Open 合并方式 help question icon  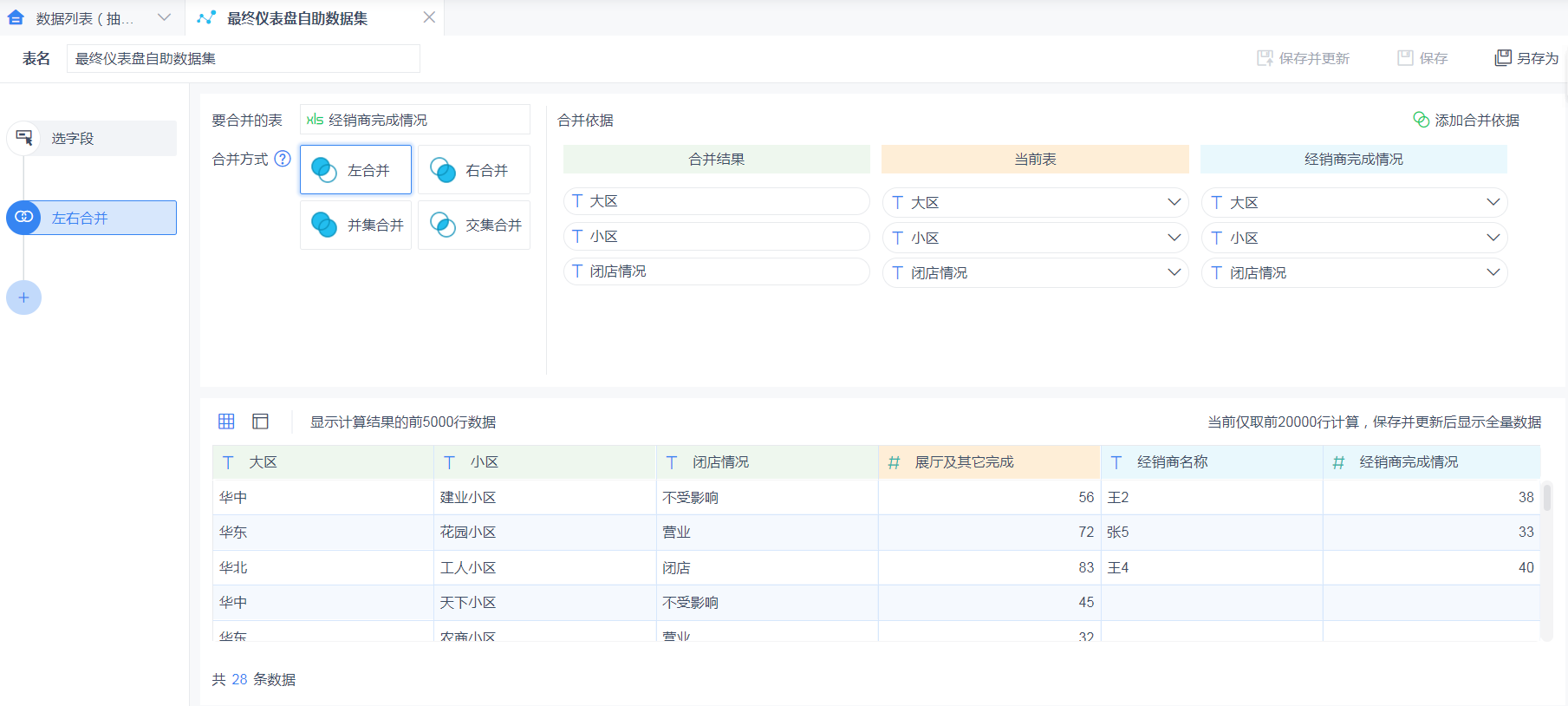[283, 159]
